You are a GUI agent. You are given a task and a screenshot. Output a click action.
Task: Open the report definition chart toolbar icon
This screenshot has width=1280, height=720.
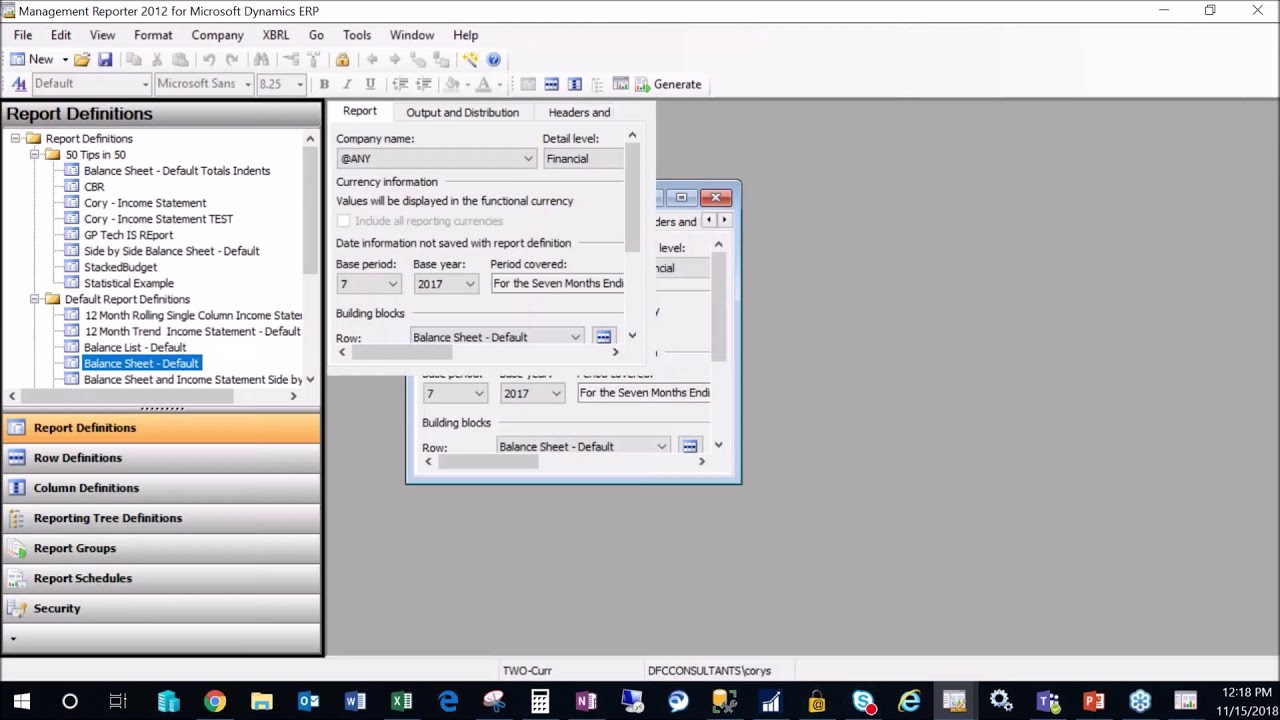(x=620, y=84)
